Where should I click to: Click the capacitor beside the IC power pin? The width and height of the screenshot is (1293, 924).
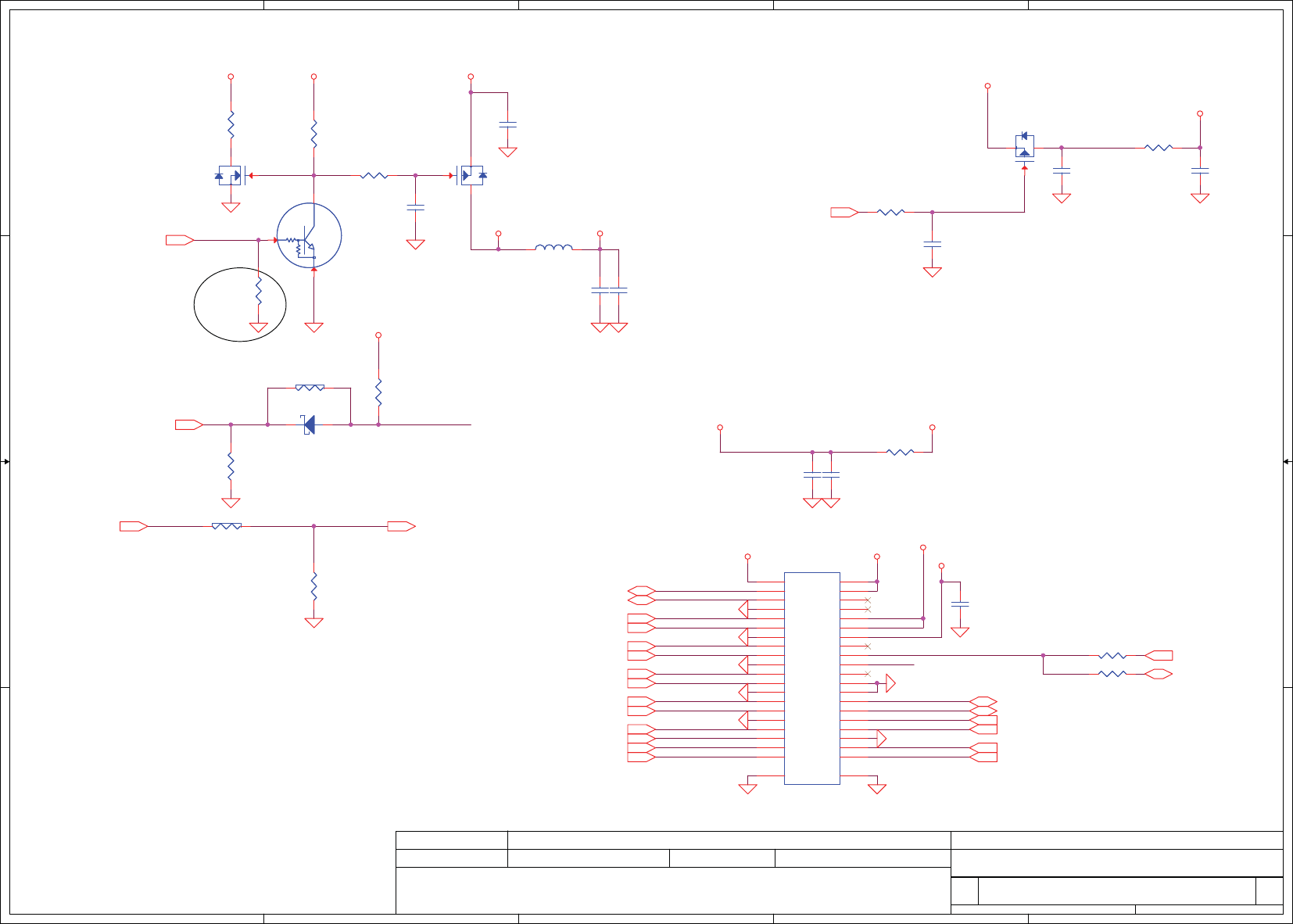pyautogui.click(x=960, y=604)
